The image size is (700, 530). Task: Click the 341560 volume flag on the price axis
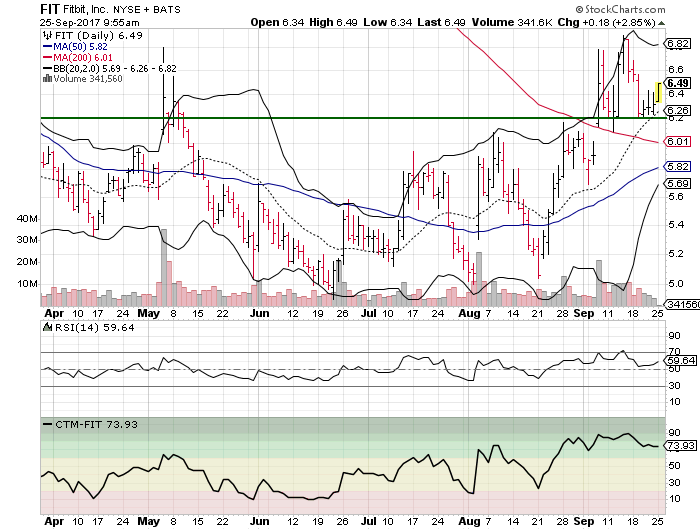click(x=682, y=305)
